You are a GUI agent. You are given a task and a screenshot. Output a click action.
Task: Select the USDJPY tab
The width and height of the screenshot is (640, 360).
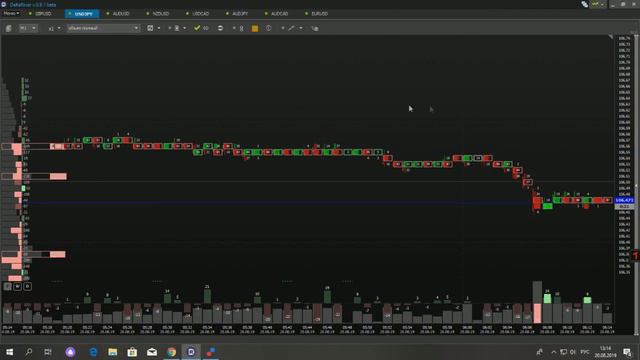tap(82, 14)
